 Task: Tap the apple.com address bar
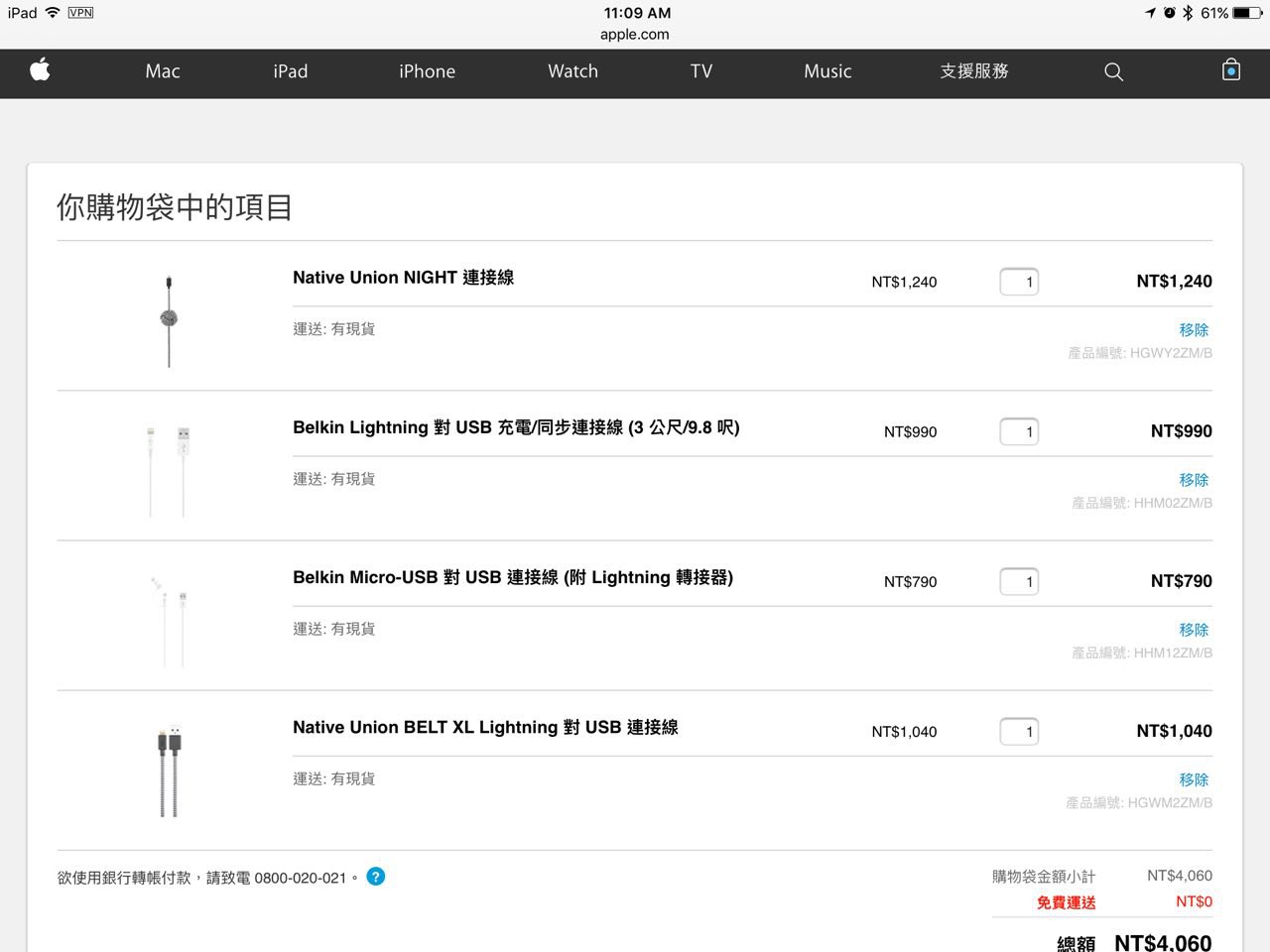[635, 34]
